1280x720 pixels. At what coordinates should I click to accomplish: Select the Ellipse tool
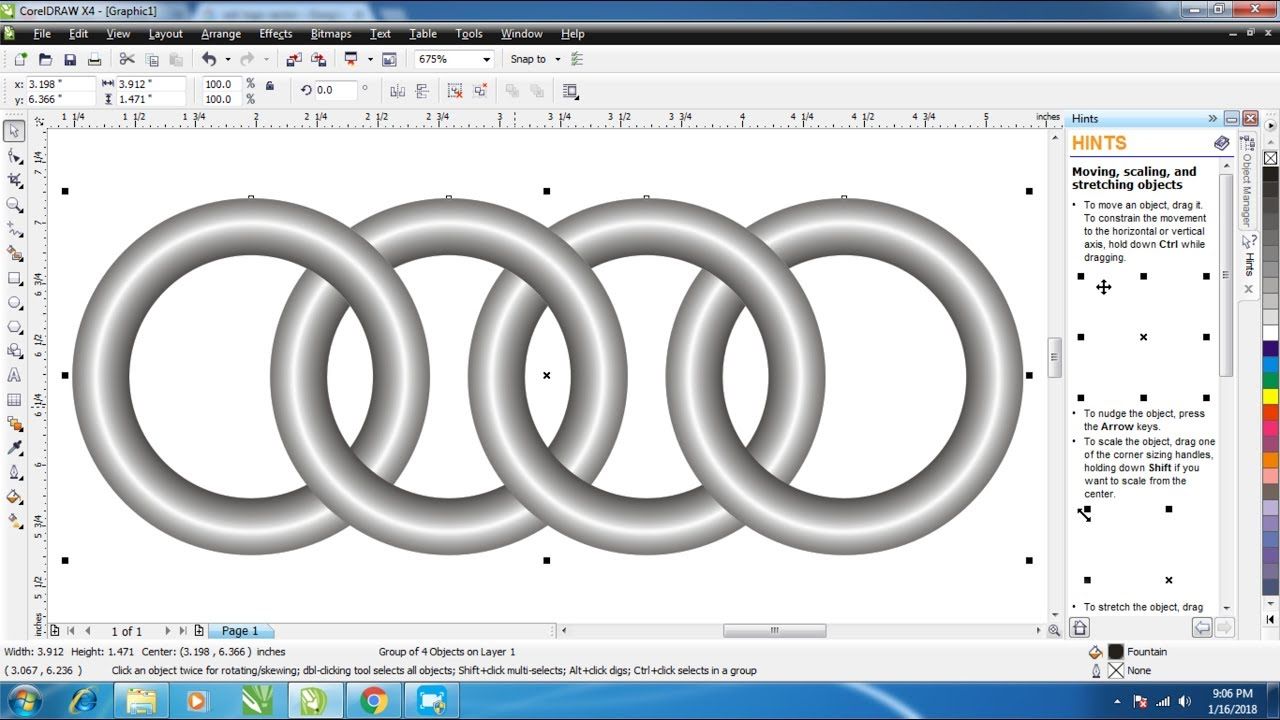[14, 302]
